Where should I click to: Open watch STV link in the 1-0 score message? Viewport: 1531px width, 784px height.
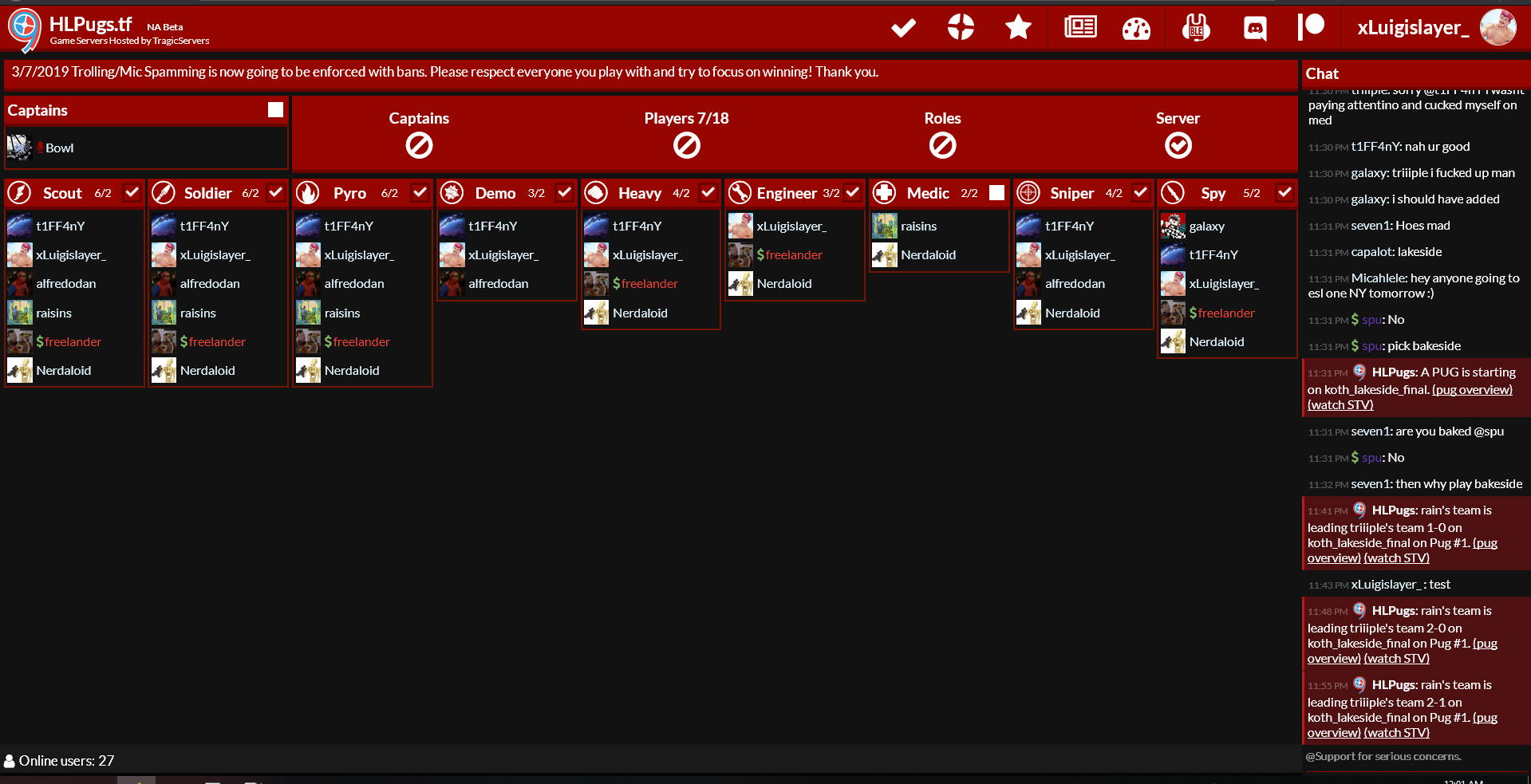point(1396,557)
